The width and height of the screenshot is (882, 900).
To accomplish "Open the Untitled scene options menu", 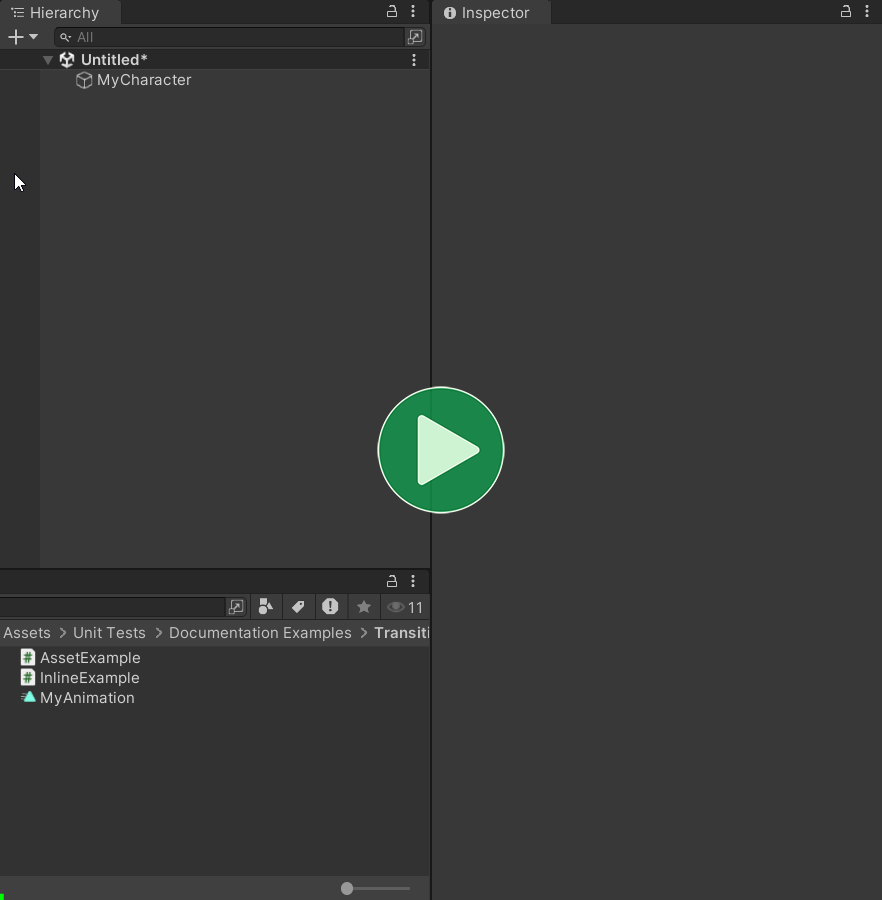I will (414, 60).
